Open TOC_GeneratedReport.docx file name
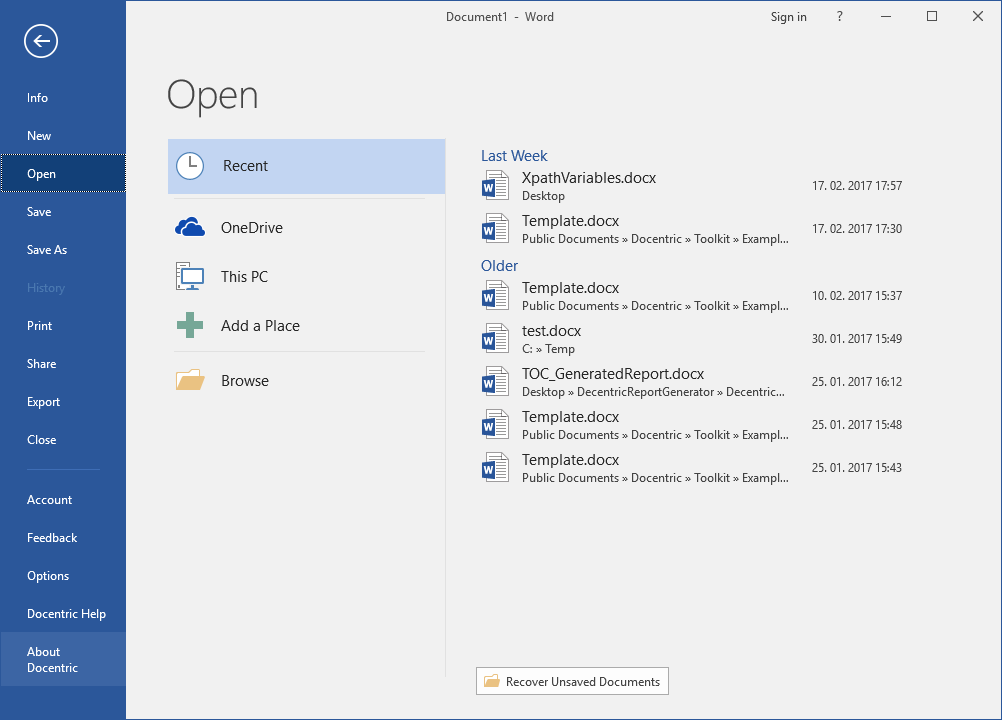 coord(613,374)
